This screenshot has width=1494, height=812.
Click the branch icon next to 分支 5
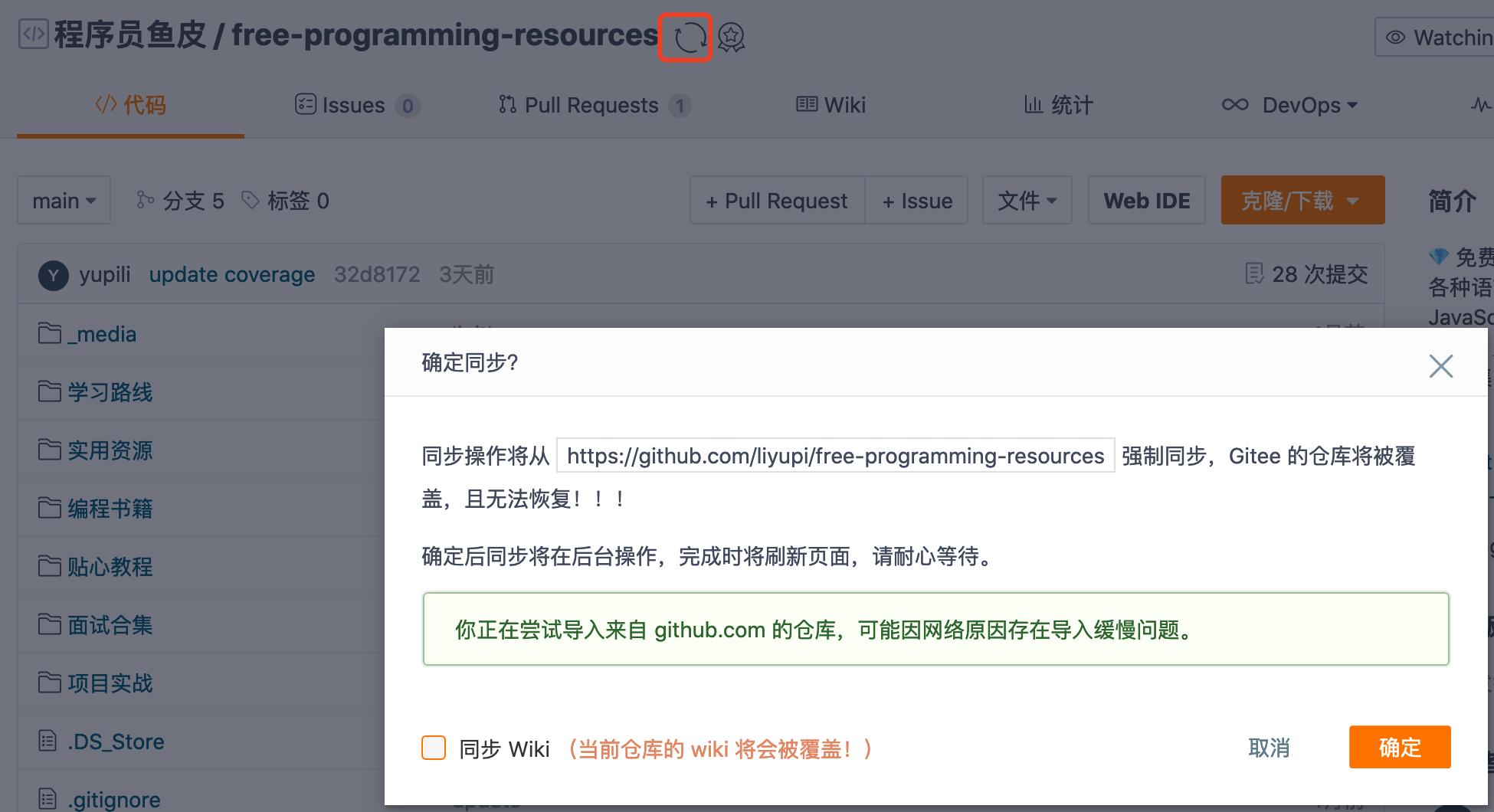pyautogui.click(x=145, y=200)
